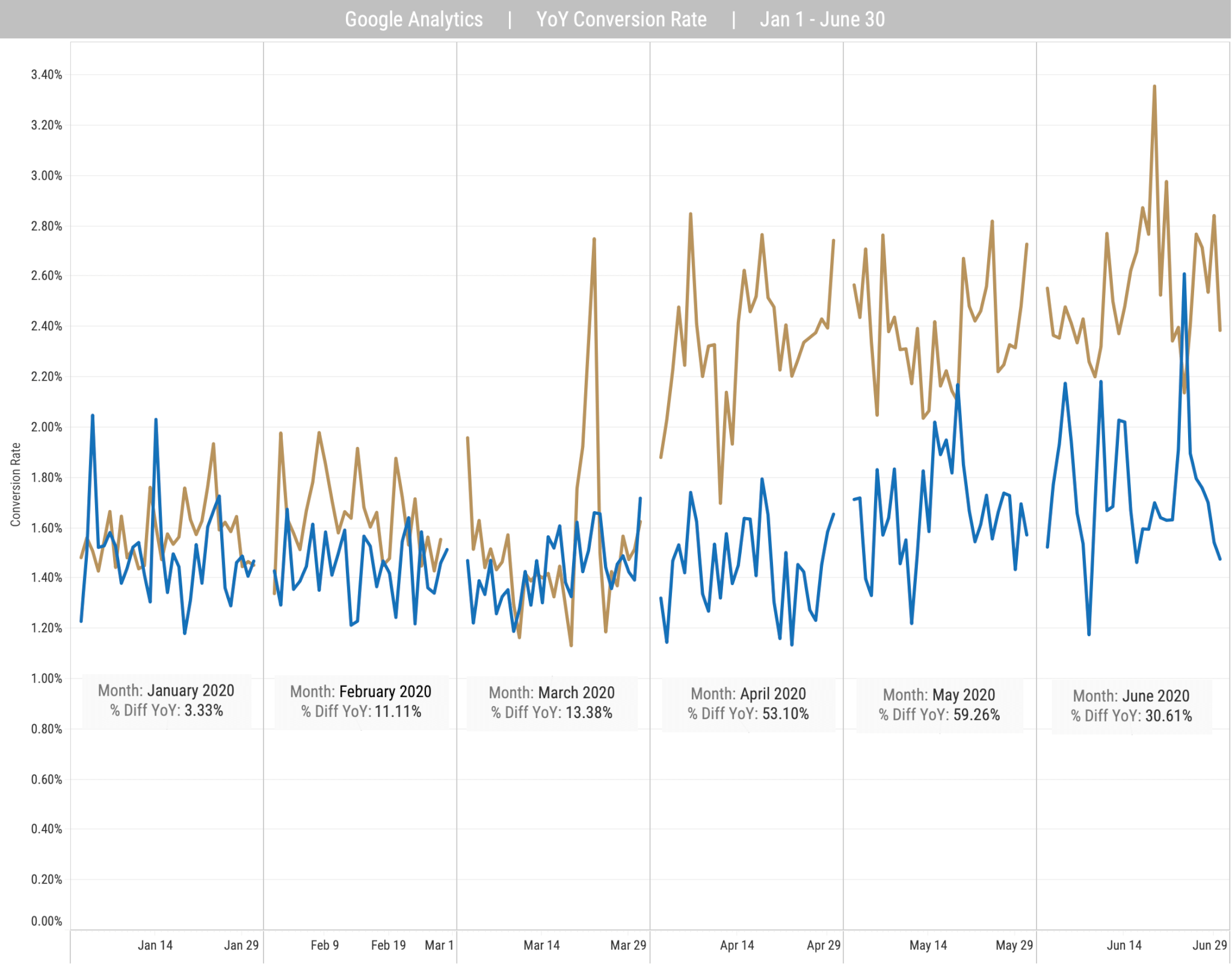Click the 0.00% y-axis label
Viewport: 1232px width, 964px height.
(46, 921)
